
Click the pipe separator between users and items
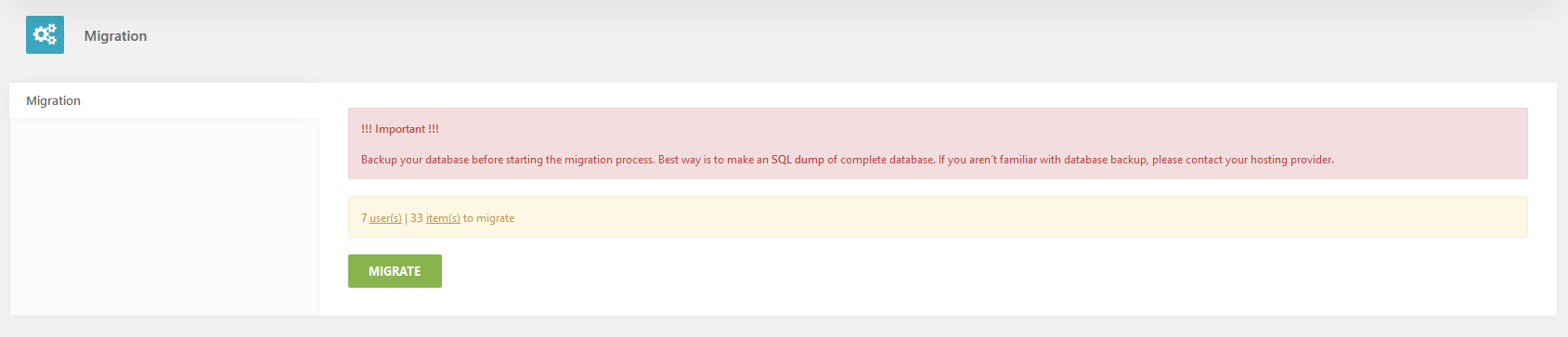coord(406,218)
